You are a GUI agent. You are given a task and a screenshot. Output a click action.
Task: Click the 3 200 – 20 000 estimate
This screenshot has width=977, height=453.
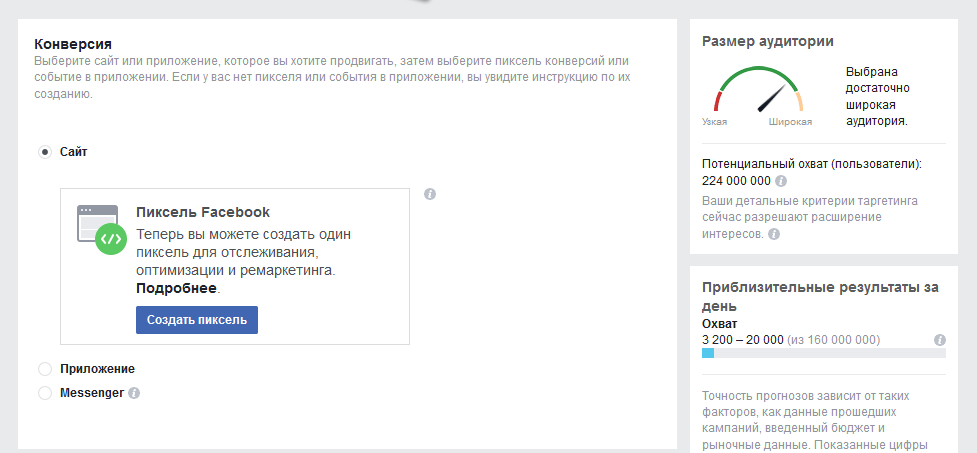click(743, 340)
